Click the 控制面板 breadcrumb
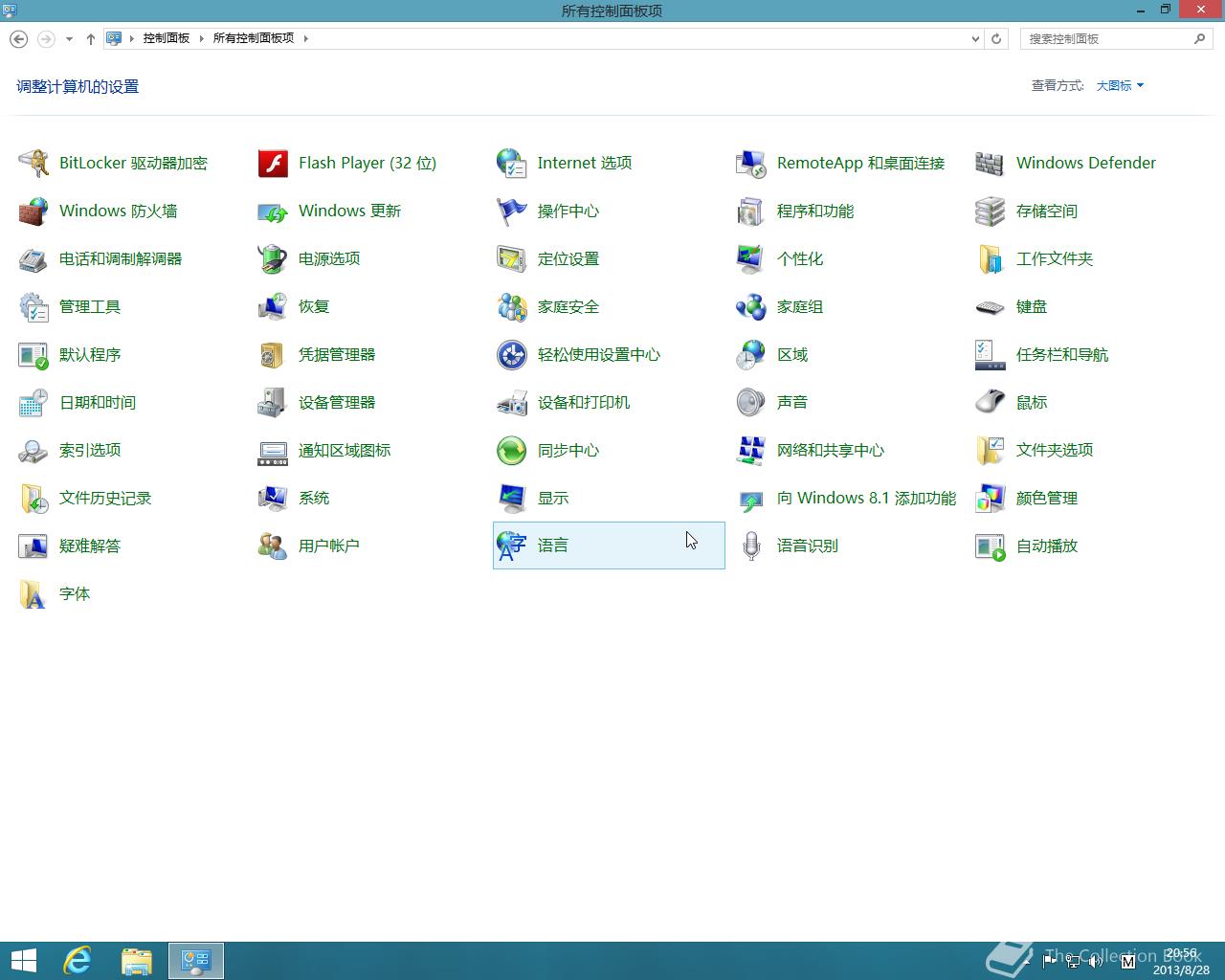The width and height of the screenshot is (1225, 980). pyautogui.click(x=167, y=38)
